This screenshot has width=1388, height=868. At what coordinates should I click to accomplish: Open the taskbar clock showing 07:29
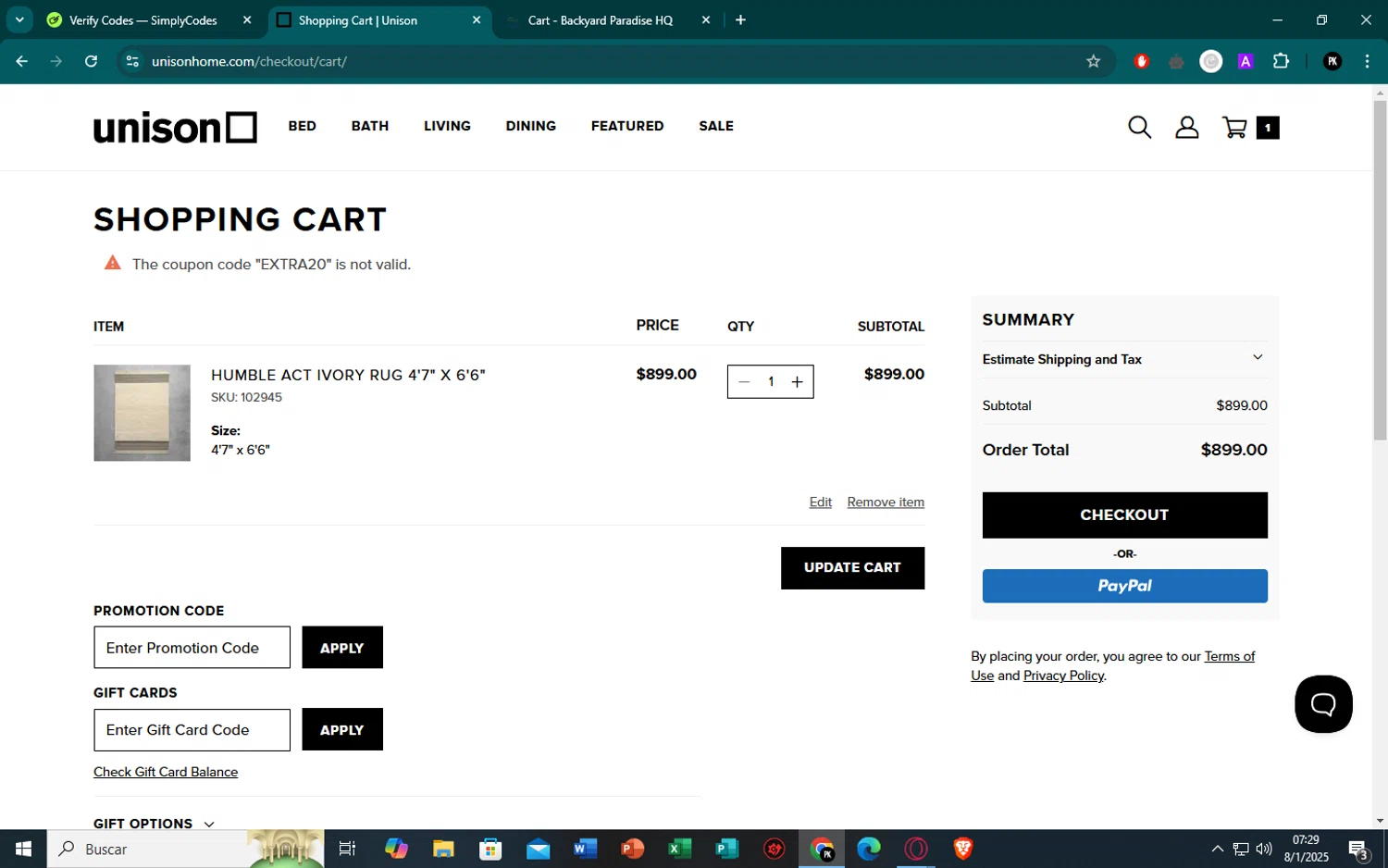click(x=1306, y=849)
